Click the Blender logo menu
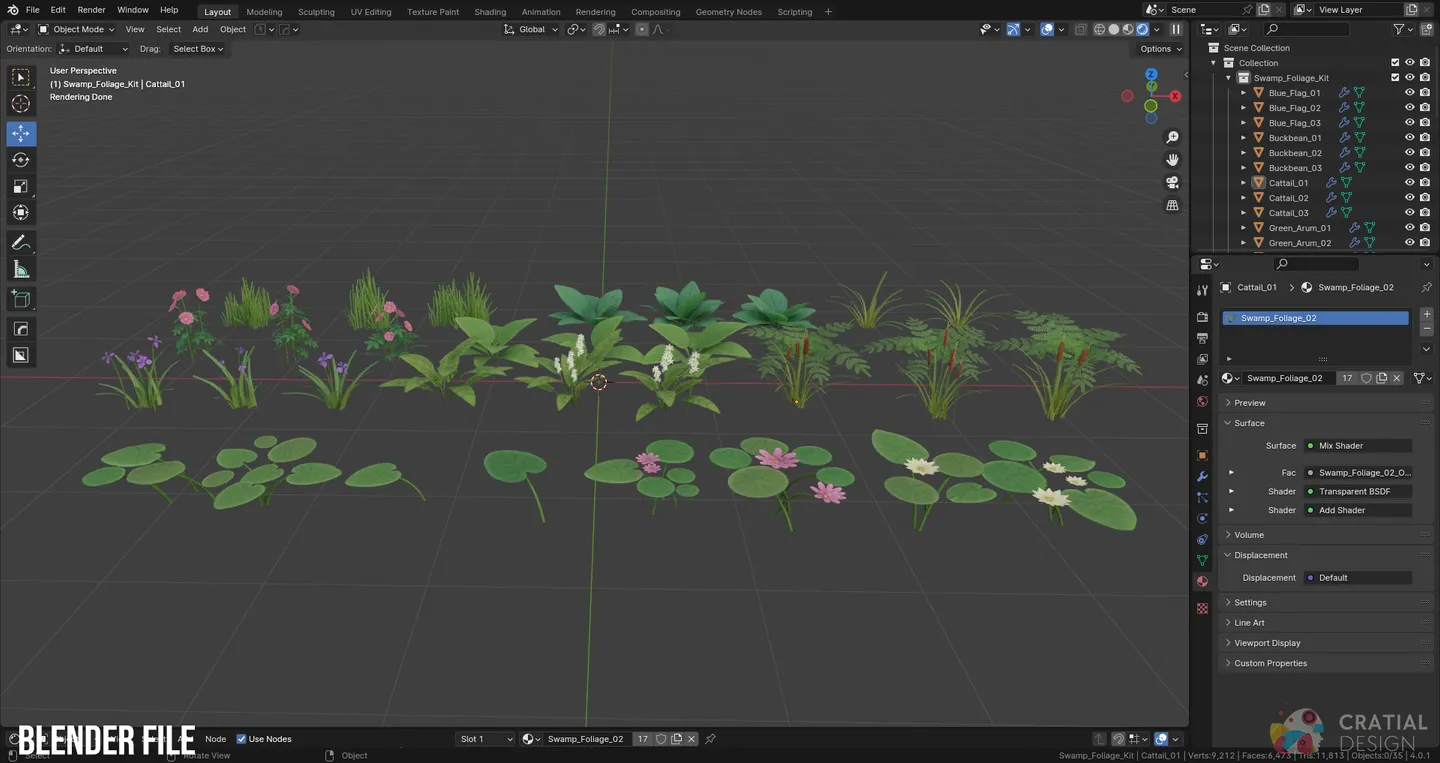 (12, 10)
